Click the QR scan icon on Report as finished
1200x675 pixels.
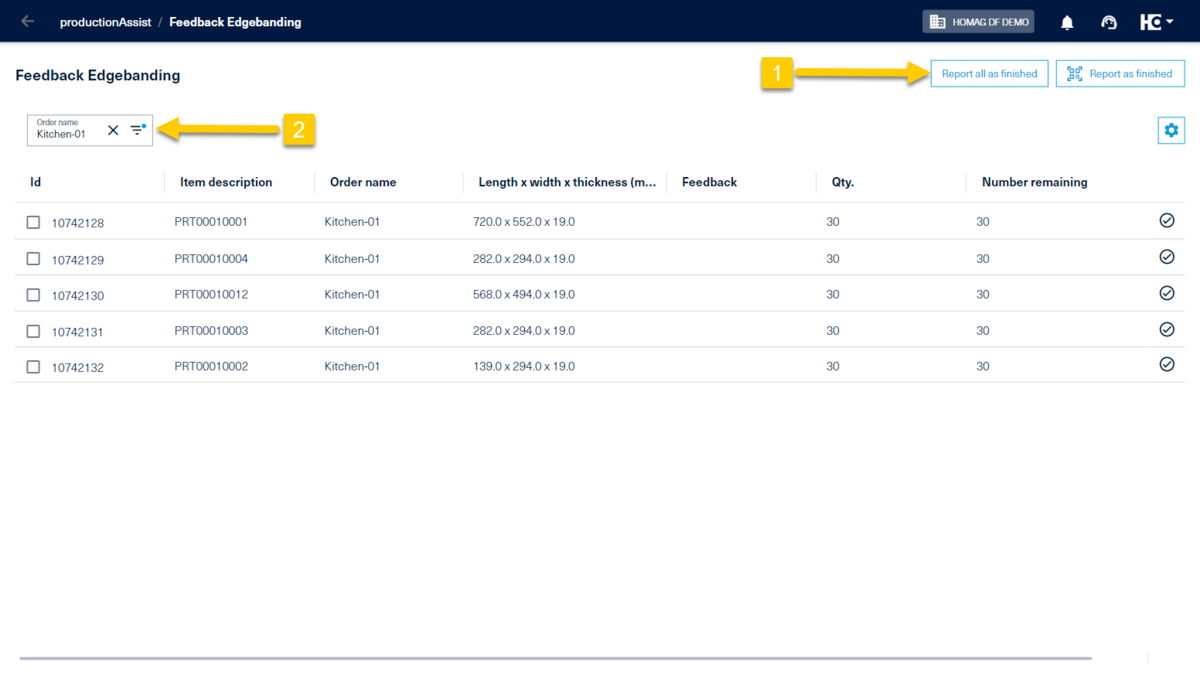(x=1074, y=73)
